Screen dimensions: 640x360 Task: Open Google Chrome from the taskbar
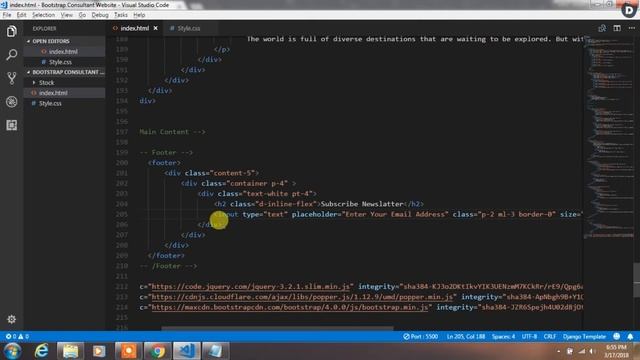pos(157,351)
